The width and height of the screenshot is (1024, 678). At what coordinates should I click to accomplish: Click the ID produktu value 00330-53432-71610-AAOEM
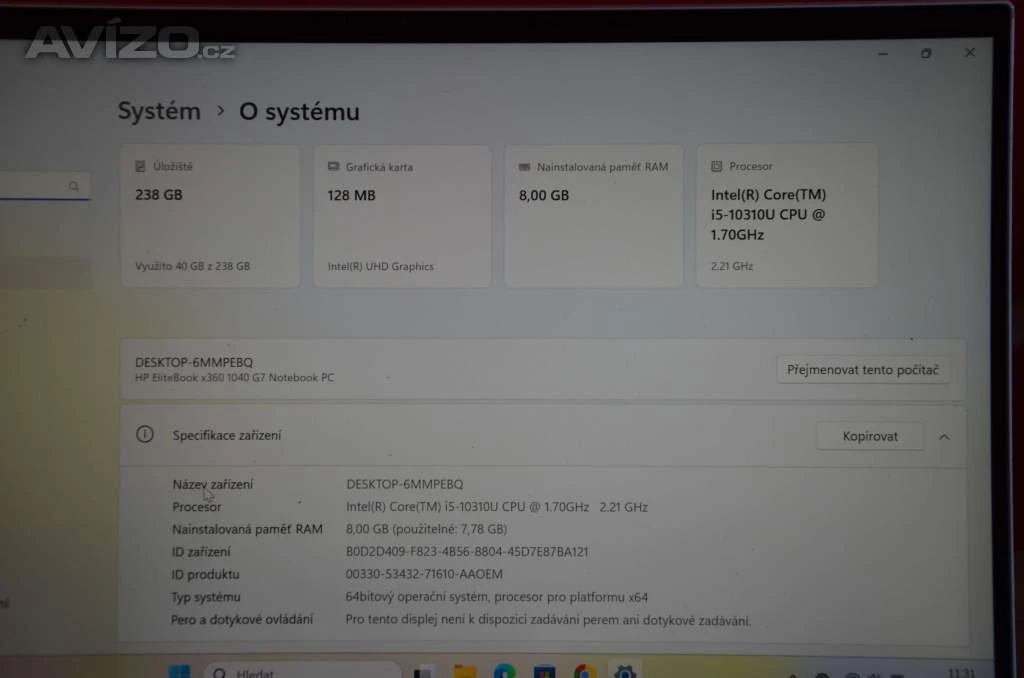[424, 574]
